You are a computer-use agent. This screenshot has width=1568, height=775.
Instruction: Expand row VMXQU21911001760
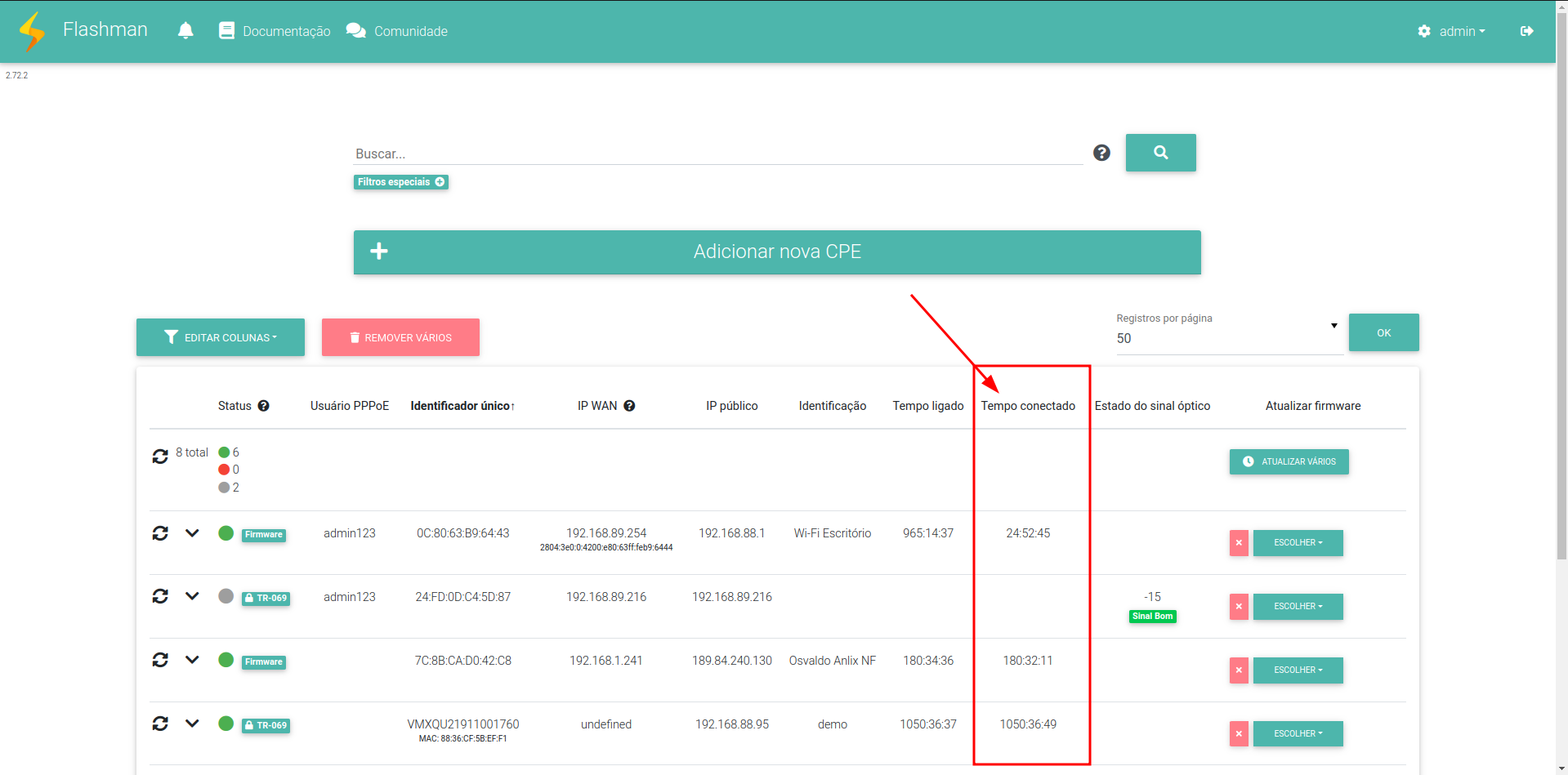[192, 724]
